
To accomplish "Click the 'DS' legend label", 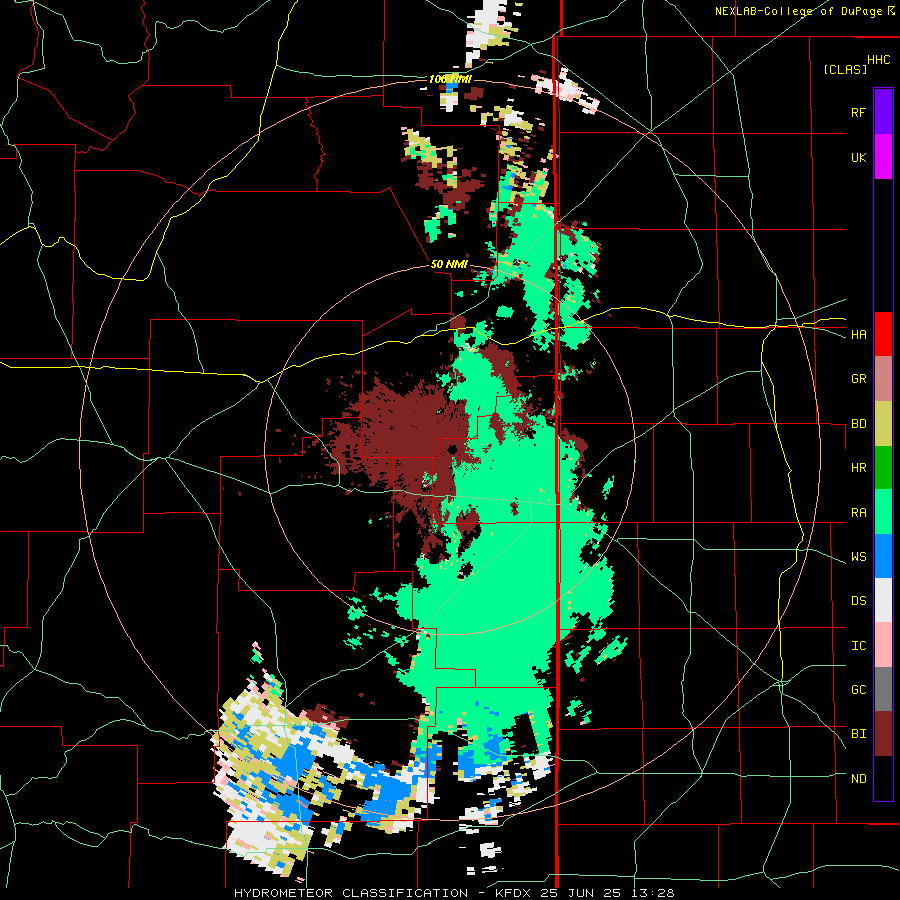I will pos(858,601).
